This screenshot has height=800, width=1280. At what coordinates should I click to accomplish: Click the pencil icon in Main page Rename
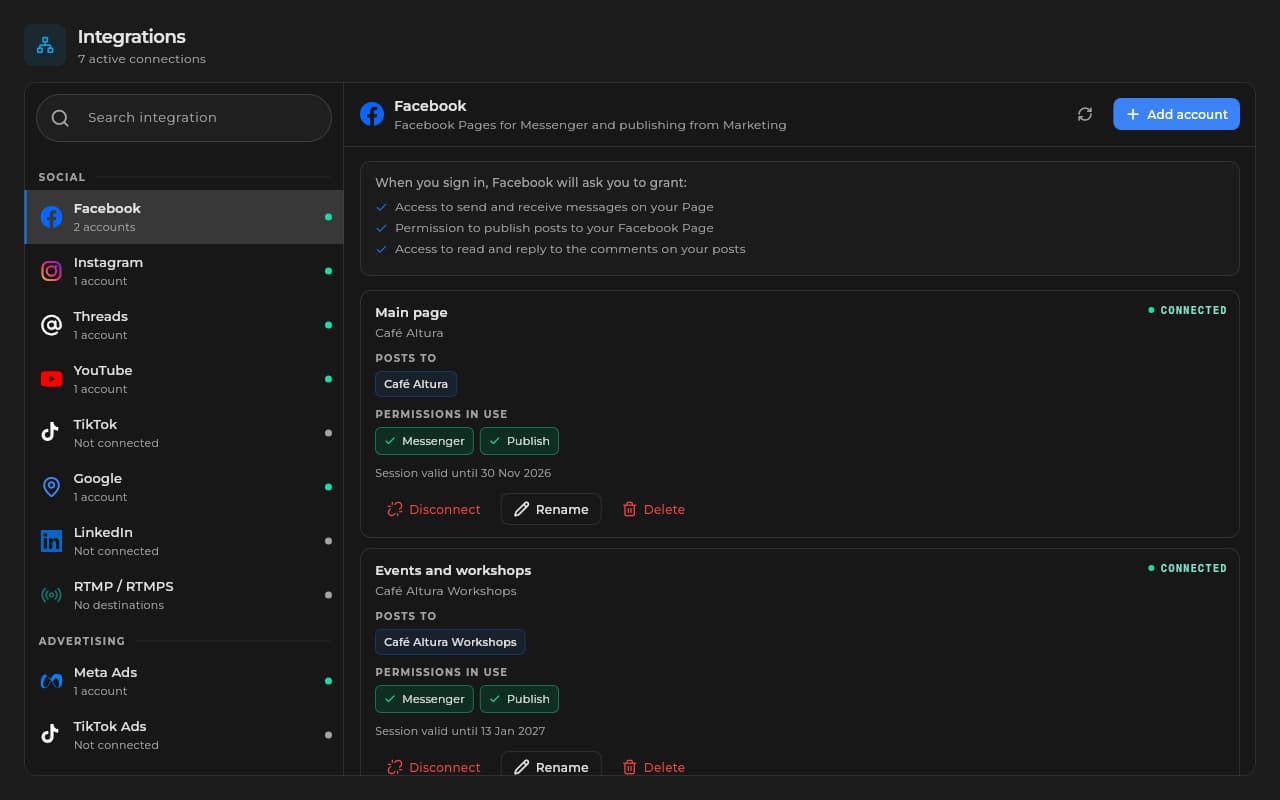(522, 509)
